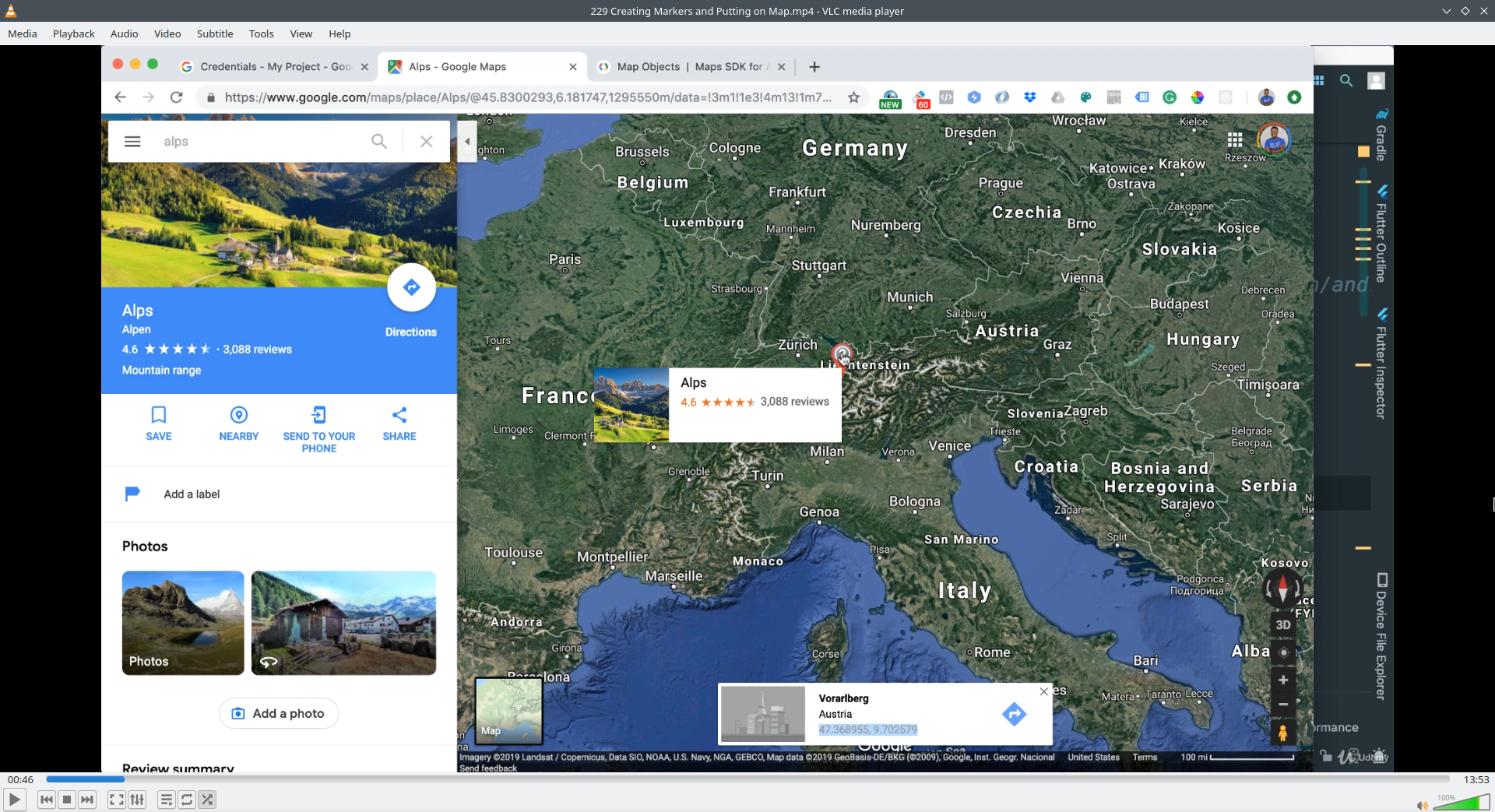Open Device File Explorer in the IDE
This screenshot has width=1495, height=812.
[1381, 637]
